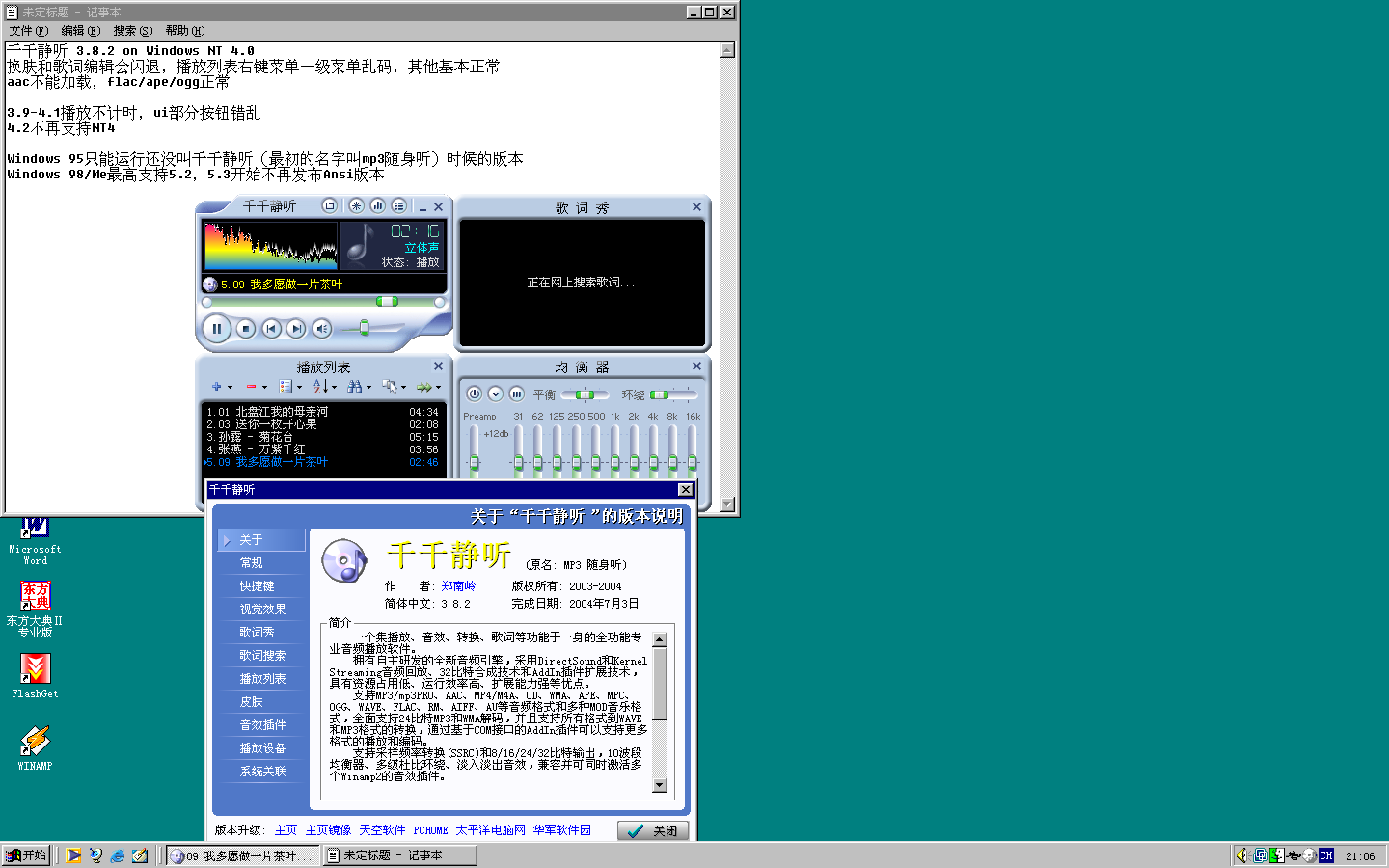Screen dimensions: 1389x868
Task: Select the 播放列表 settings tab
Action: pos(261,679)
